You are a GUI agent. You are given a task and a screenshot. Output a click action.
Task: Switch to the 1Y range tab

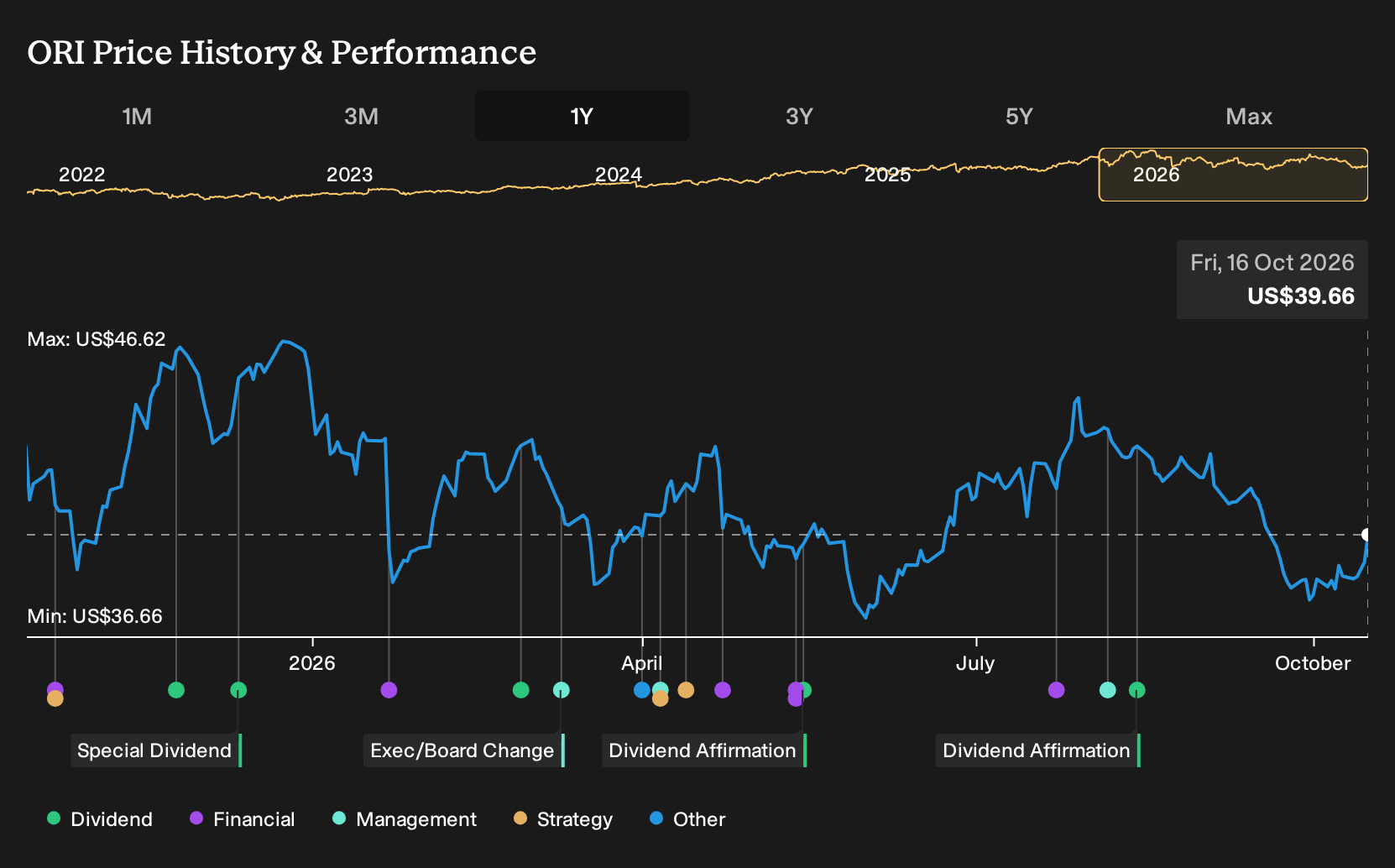[x=583, y=116]
